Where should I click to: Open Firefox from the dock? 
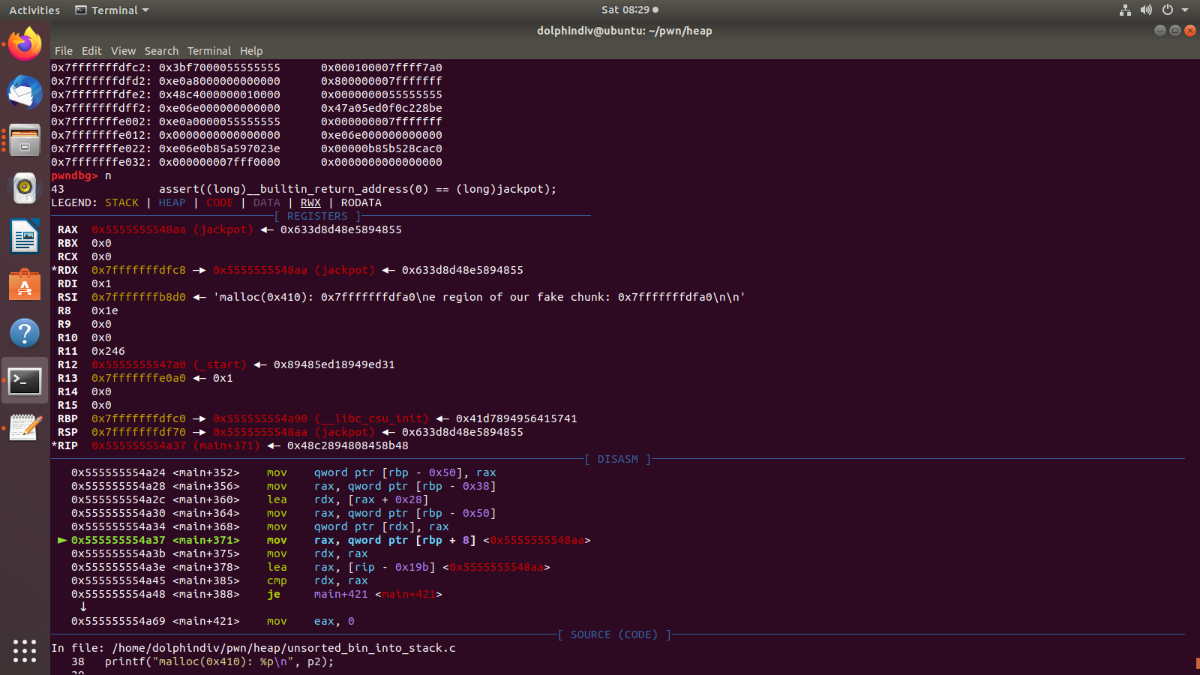(25, 43)
